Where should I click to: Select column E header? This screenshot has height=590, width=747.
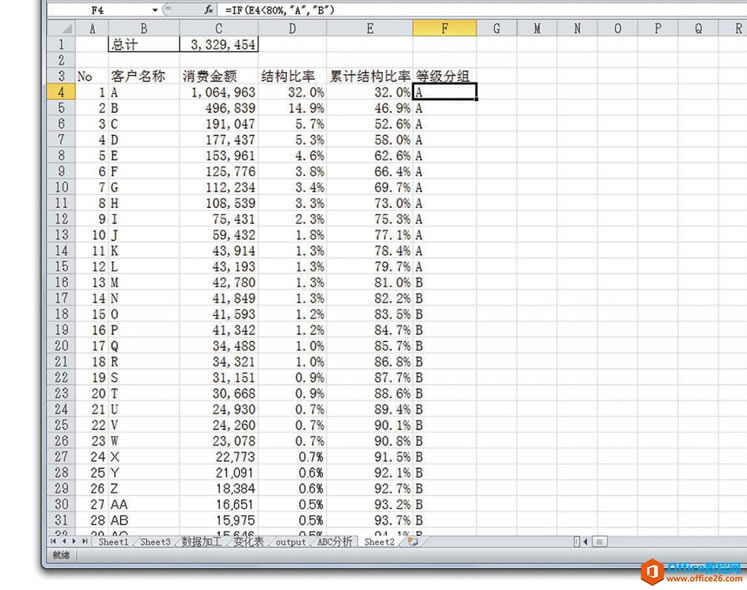[x=370, y=28]
